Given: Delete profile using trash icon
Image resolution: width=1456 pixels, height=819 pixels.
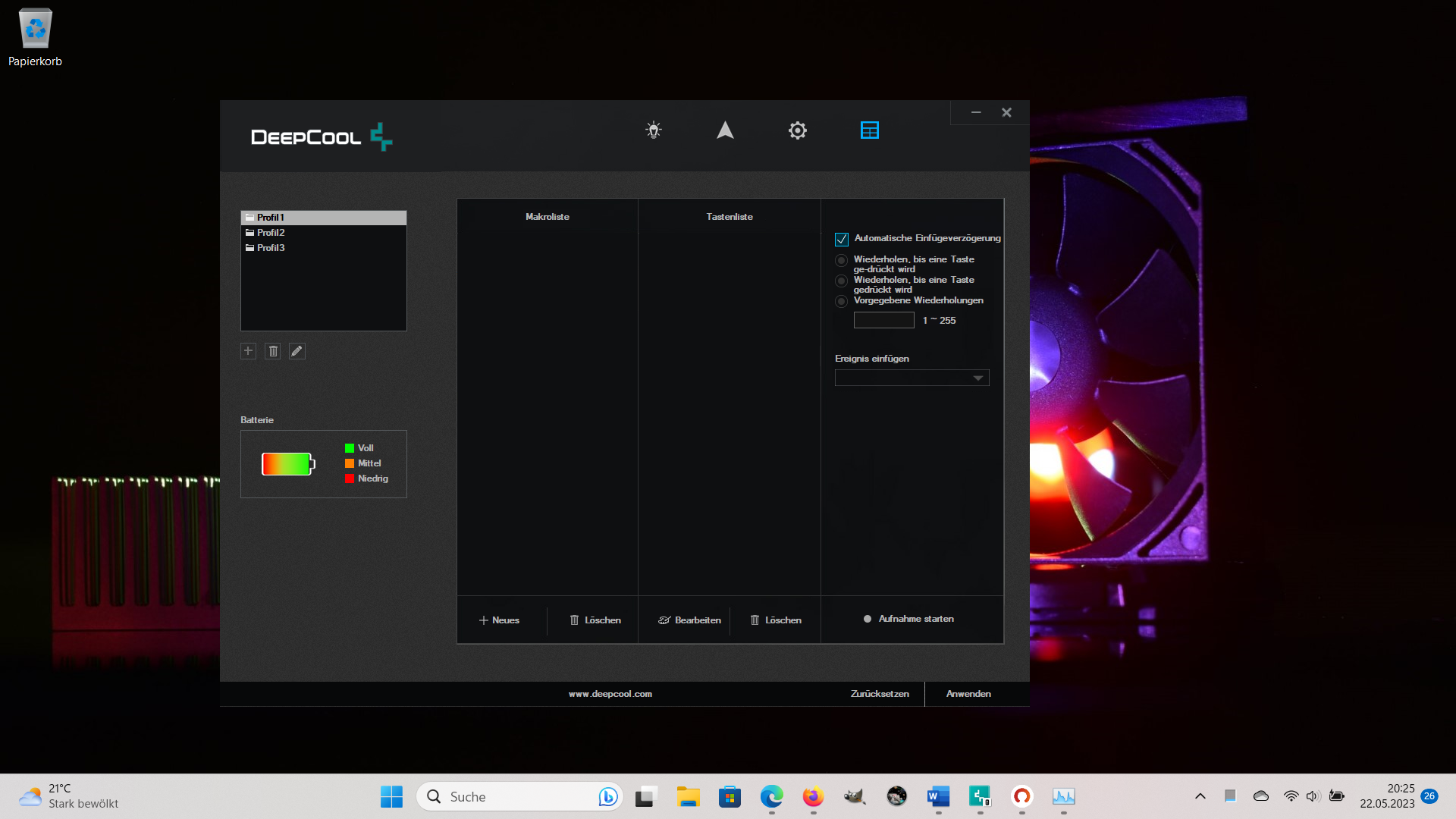Looking at the screenshot, I should pyautogui.click(x=273, y=351).
